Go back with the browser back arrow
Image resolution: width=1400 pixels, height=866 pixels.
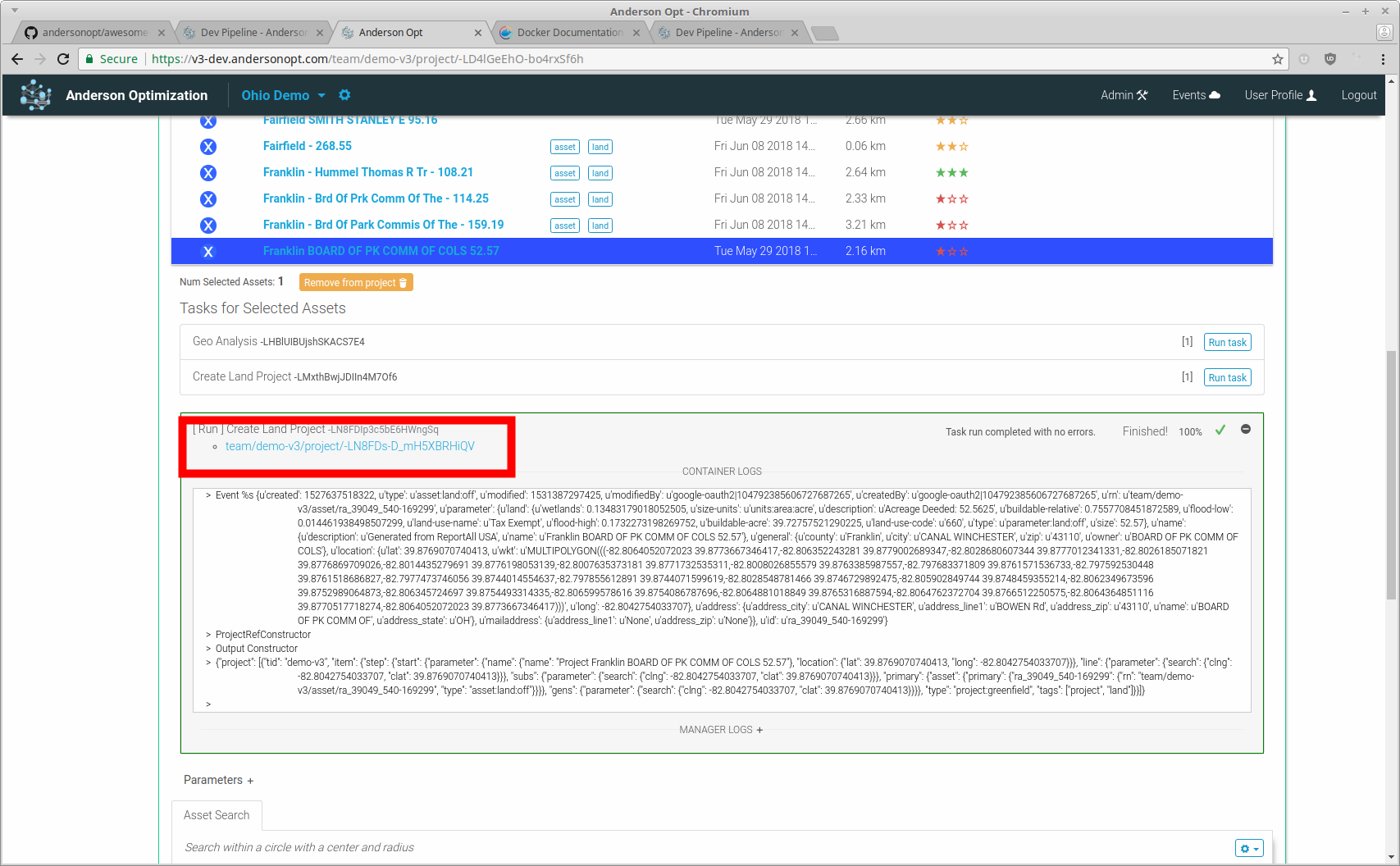point(17,59)
